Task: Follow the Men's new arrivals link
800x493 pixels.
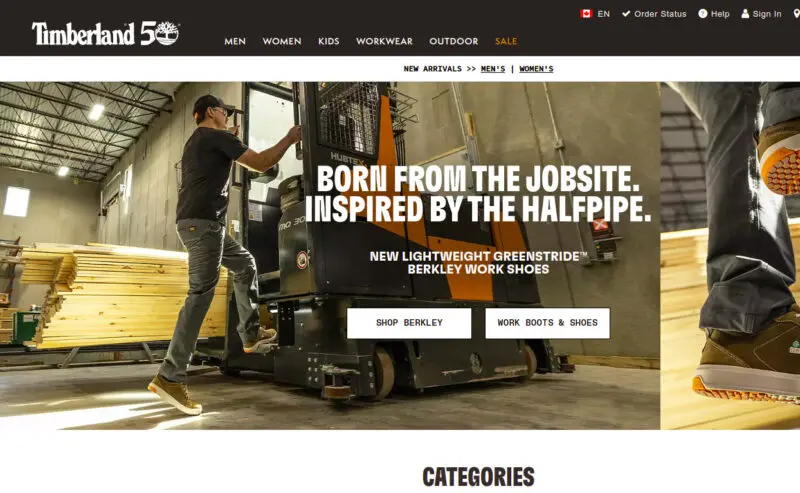Action: (x=493, y=69)
